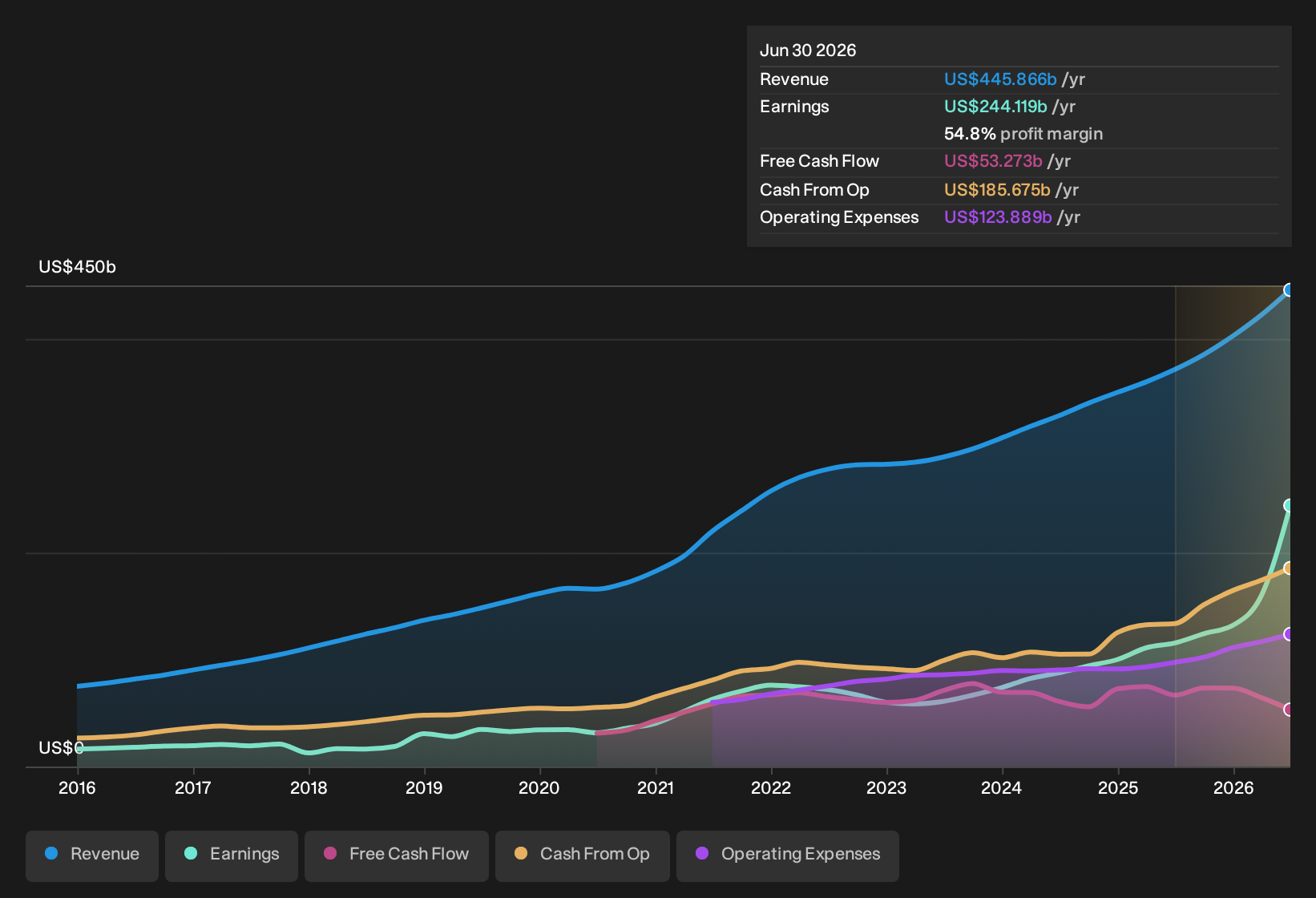Toggle the Operating Expenses legend button

(788, 856)
